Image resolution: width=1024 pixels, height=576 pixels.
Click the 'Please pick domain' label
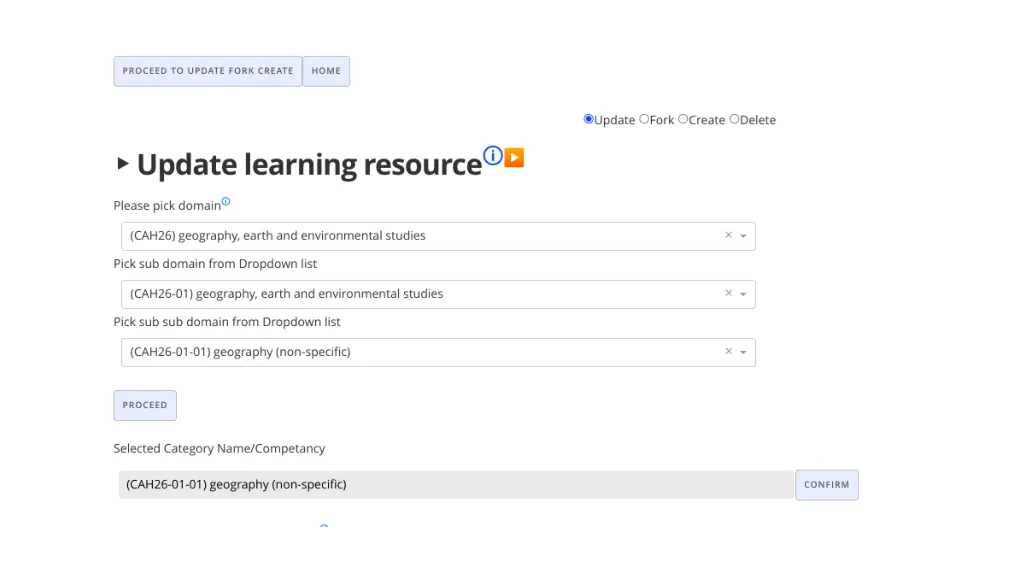tap(167, 206)
